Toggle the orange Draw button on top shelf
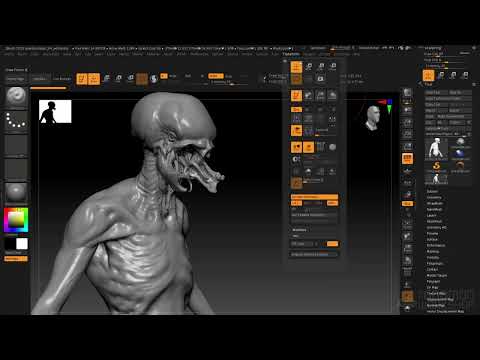 [x=94, y=79]
